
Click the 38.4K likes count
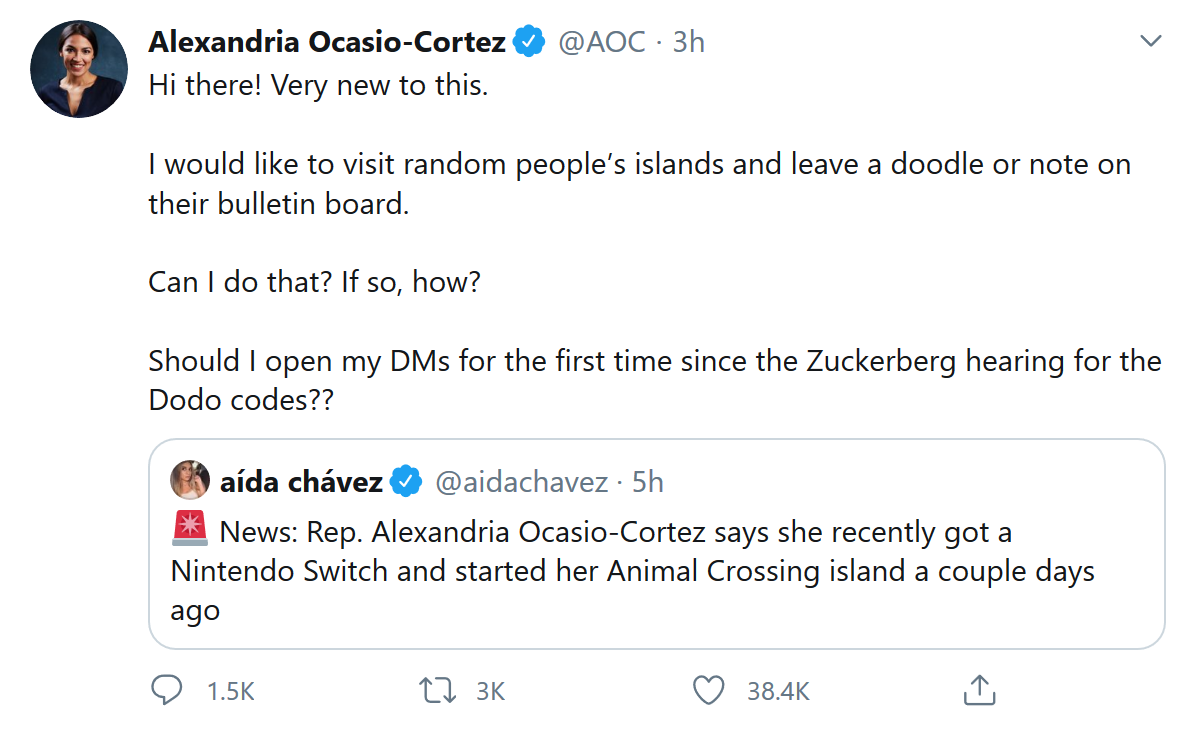click(778, 691)
